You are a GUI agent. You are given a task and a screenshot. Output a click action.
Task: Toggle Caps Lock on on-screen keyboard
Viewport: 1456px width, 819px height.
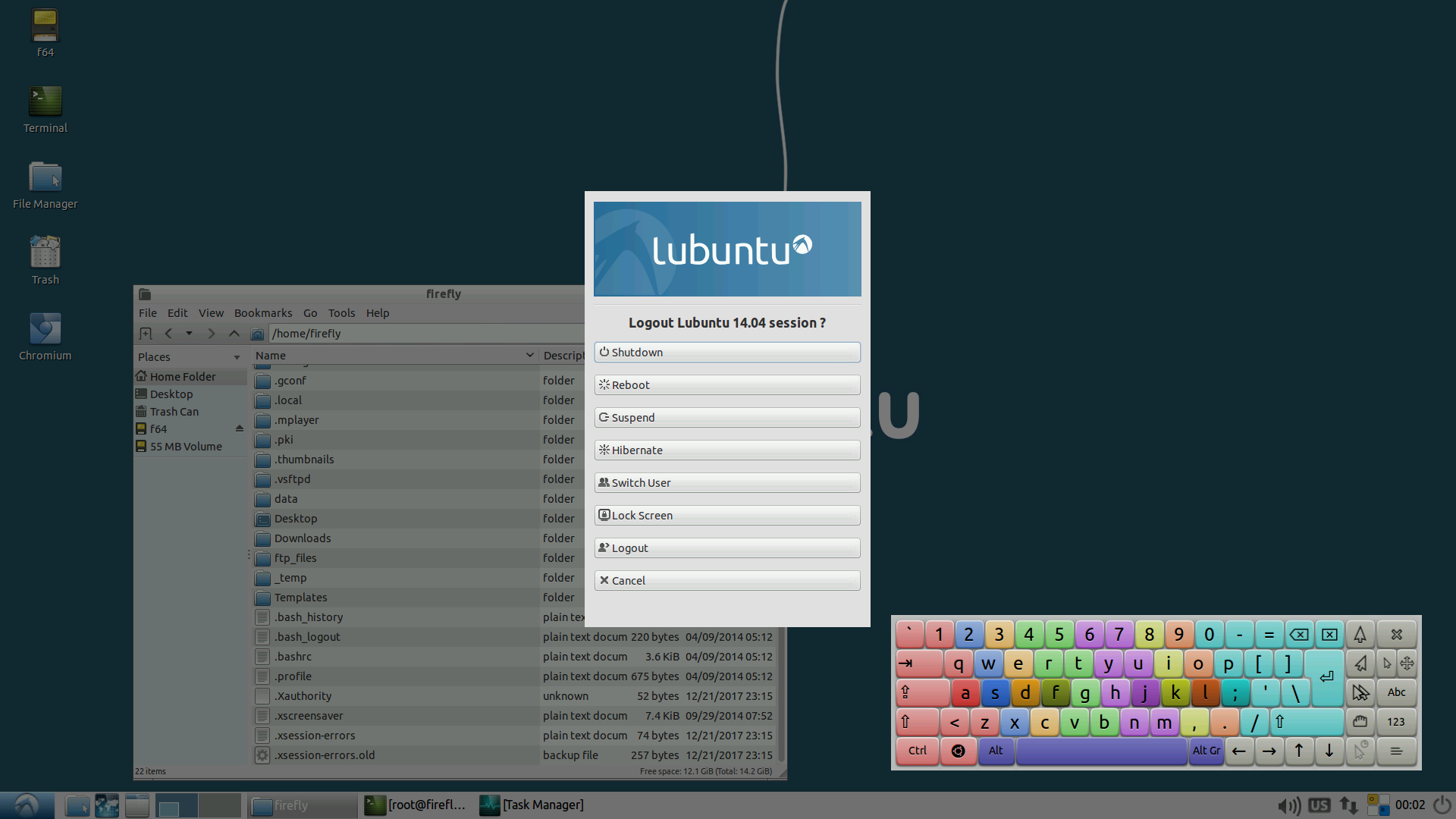pyautogui.click(x=922, y=692)
